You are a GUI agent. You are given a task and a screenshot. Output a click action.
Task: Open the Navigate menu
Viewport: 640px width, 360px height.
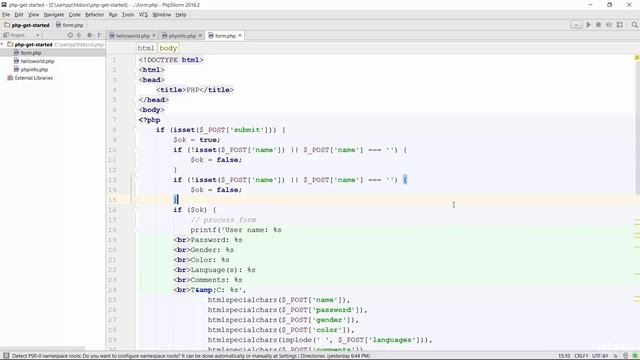click(54, 15)
